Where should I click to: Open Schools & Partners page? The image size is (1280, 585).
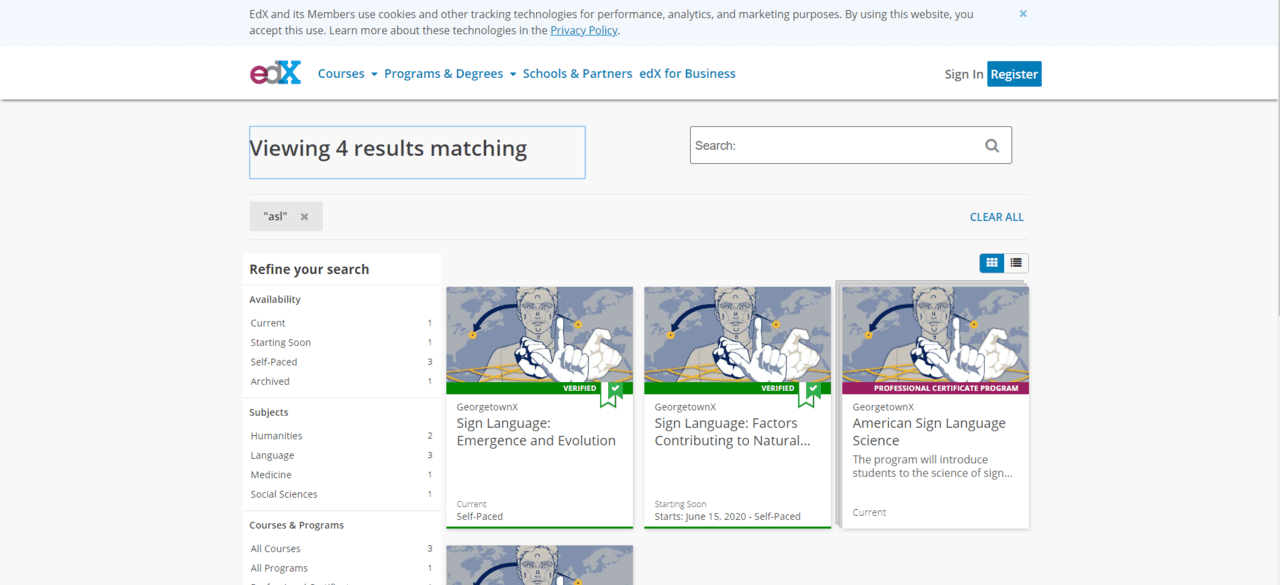[x=577, y=74]
